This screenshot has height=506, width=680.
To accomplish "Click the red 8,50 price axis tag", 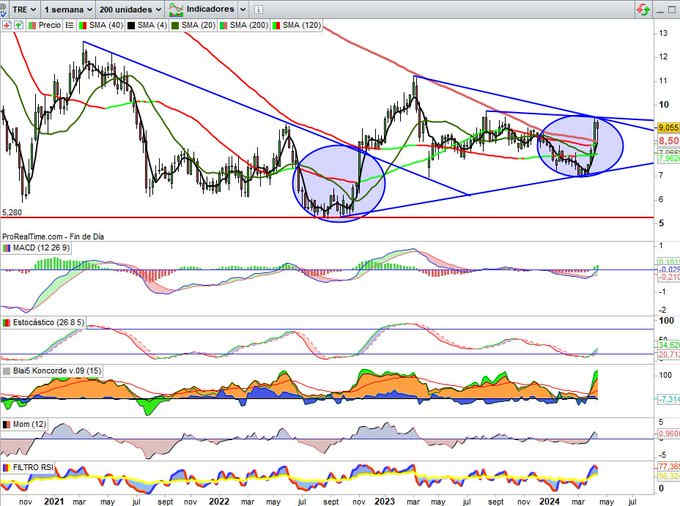I will coord(668,140).
